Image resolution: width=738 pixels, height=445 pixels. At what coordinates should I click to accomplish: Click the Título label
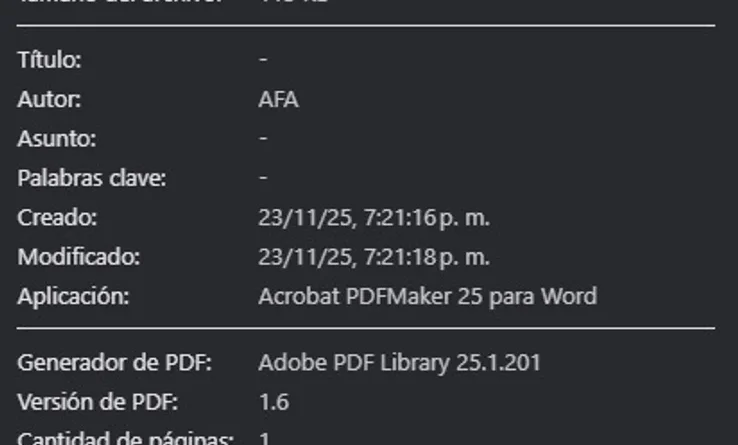[49, 60]
